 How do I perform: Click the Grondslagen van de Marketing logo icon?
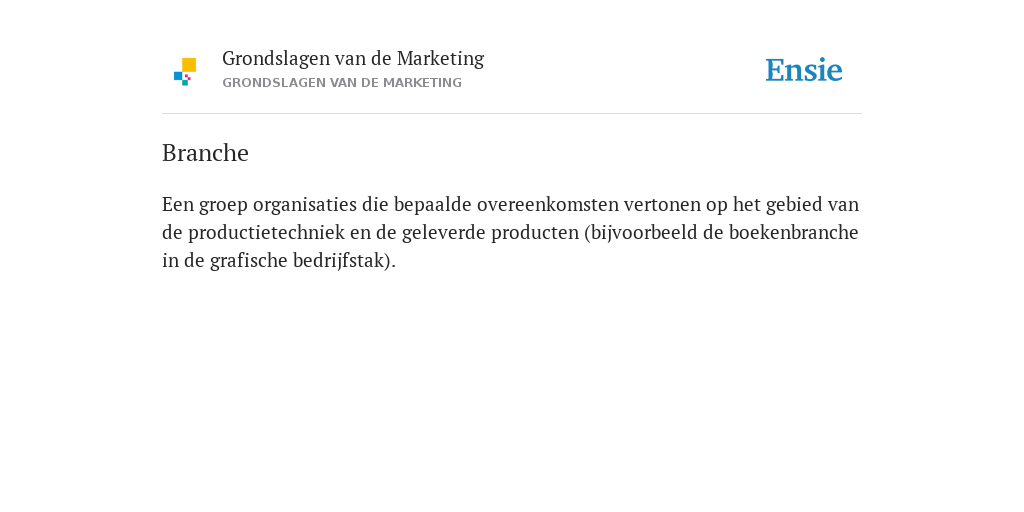[185, 72]
